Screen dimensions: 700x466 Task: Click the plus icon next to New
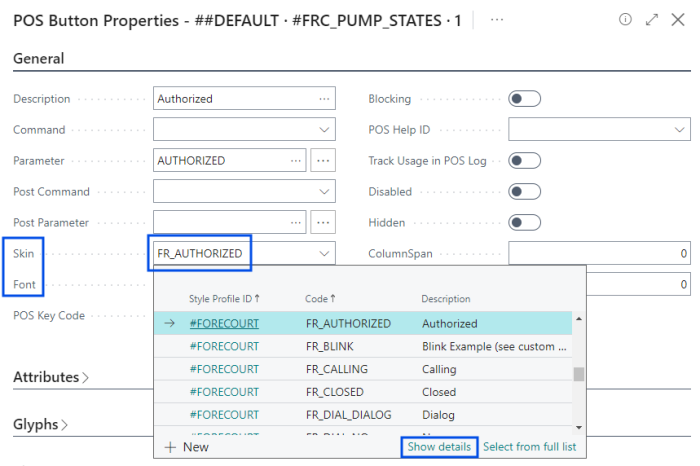(x=170, y=447)
